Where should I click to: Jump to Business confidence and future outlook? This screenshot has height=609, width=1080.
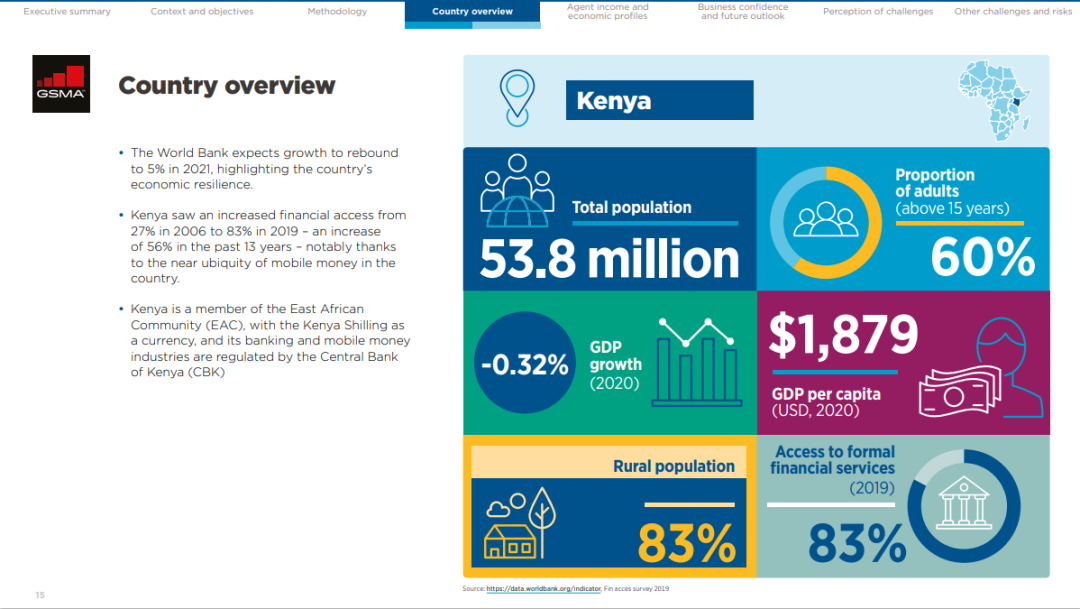742,12
